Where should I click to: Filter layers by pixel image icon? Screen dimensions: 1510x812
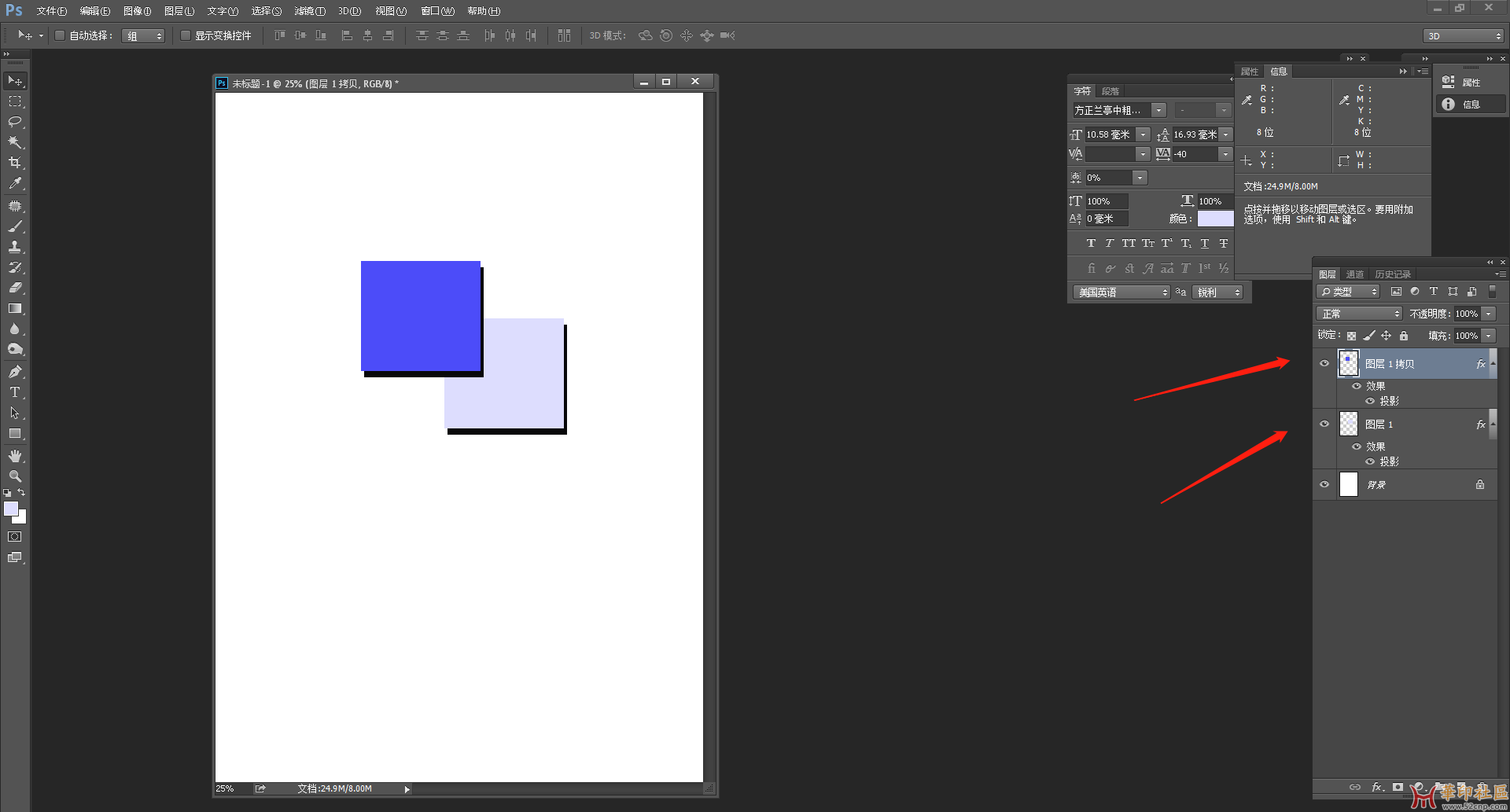tap(1396, 292)
